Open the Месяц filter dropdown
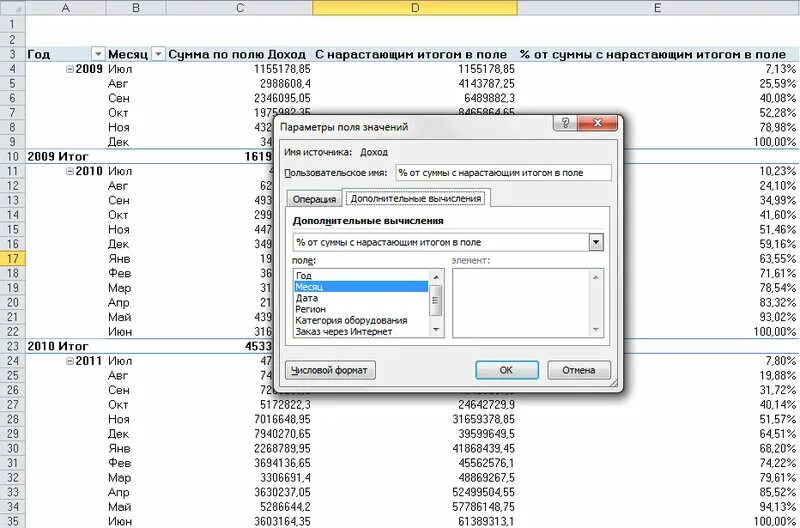The image size is (800, 528). coord(159,54)
